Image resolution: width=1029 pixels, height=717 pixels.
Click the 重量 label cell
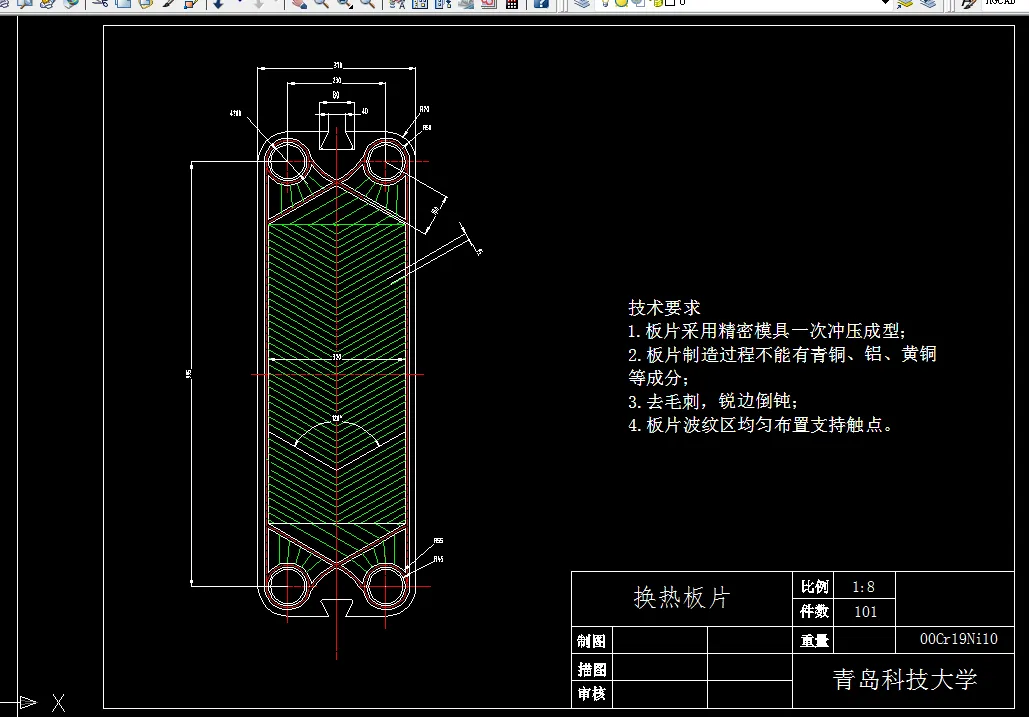[814, 640]
